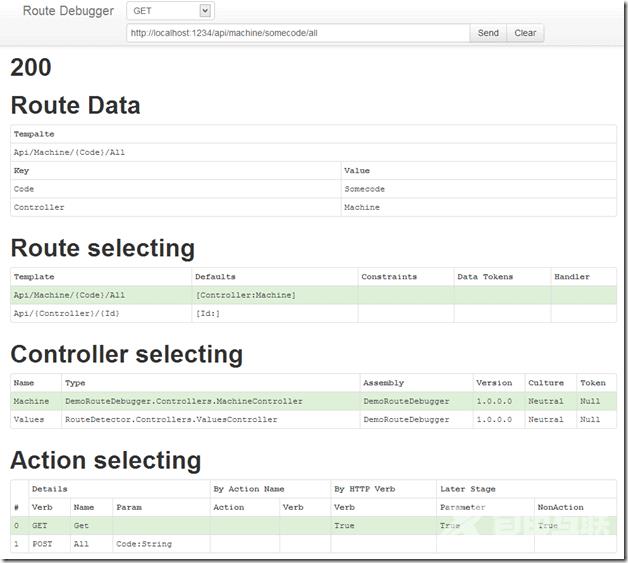Viewport: 628px width, 563px height.
Task: Click the request URL input field
Action: [x=297, y=33]
